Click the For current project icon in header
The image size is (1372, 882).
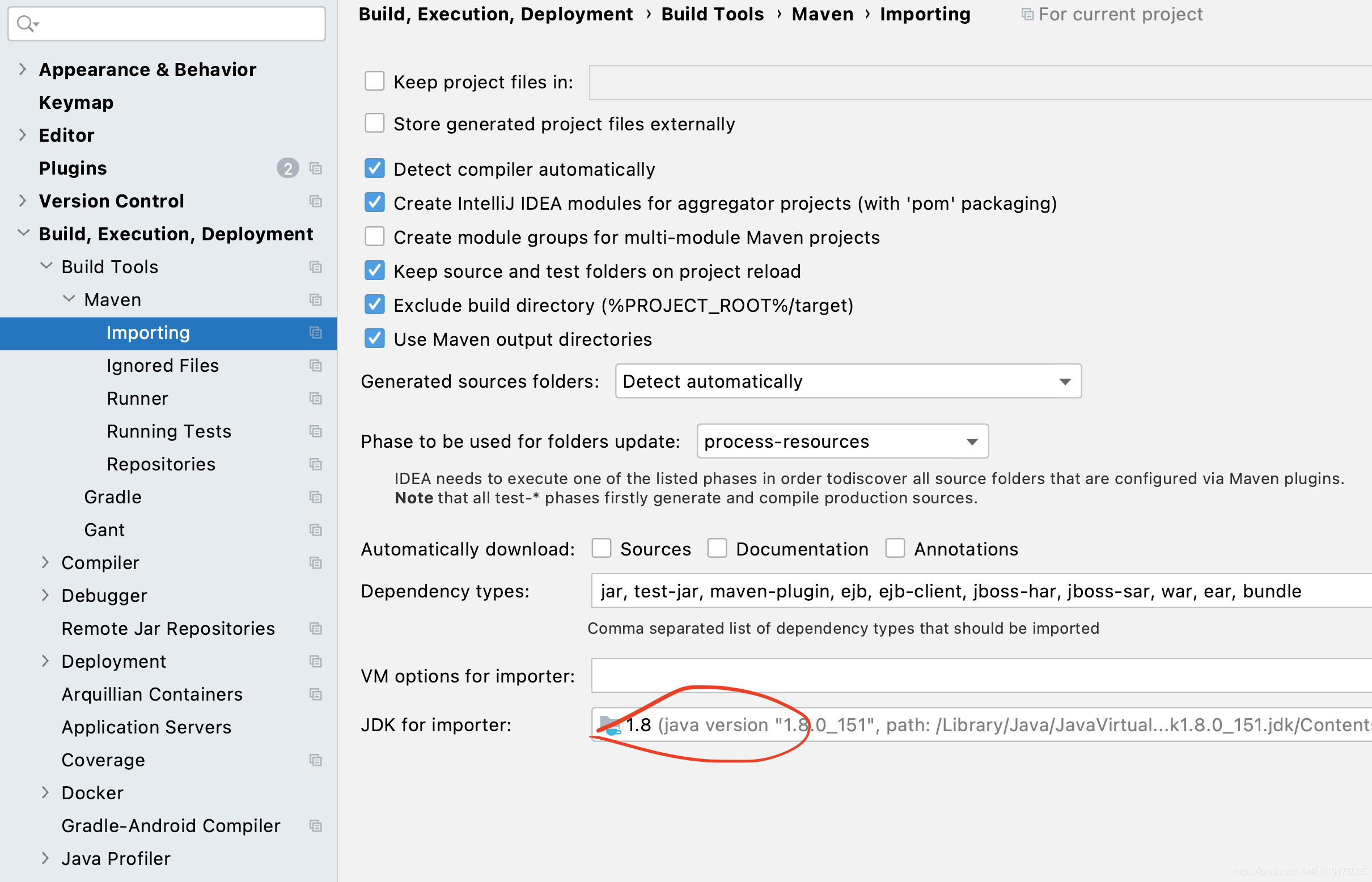pyautogui.click(x=1028, y=14)
